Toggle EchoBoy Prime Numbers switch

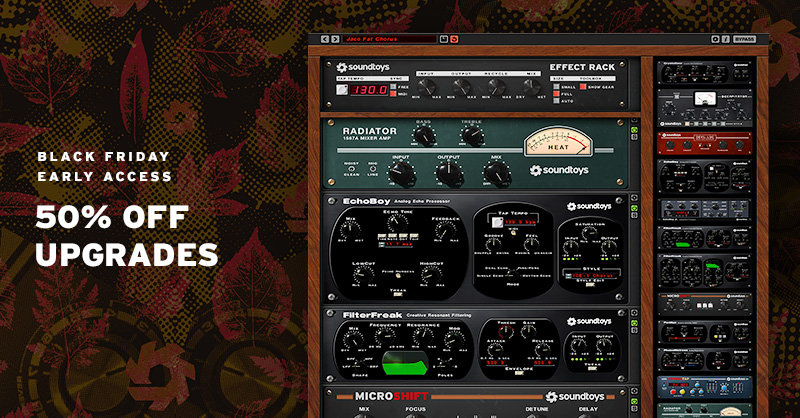(x=398, y=276)
